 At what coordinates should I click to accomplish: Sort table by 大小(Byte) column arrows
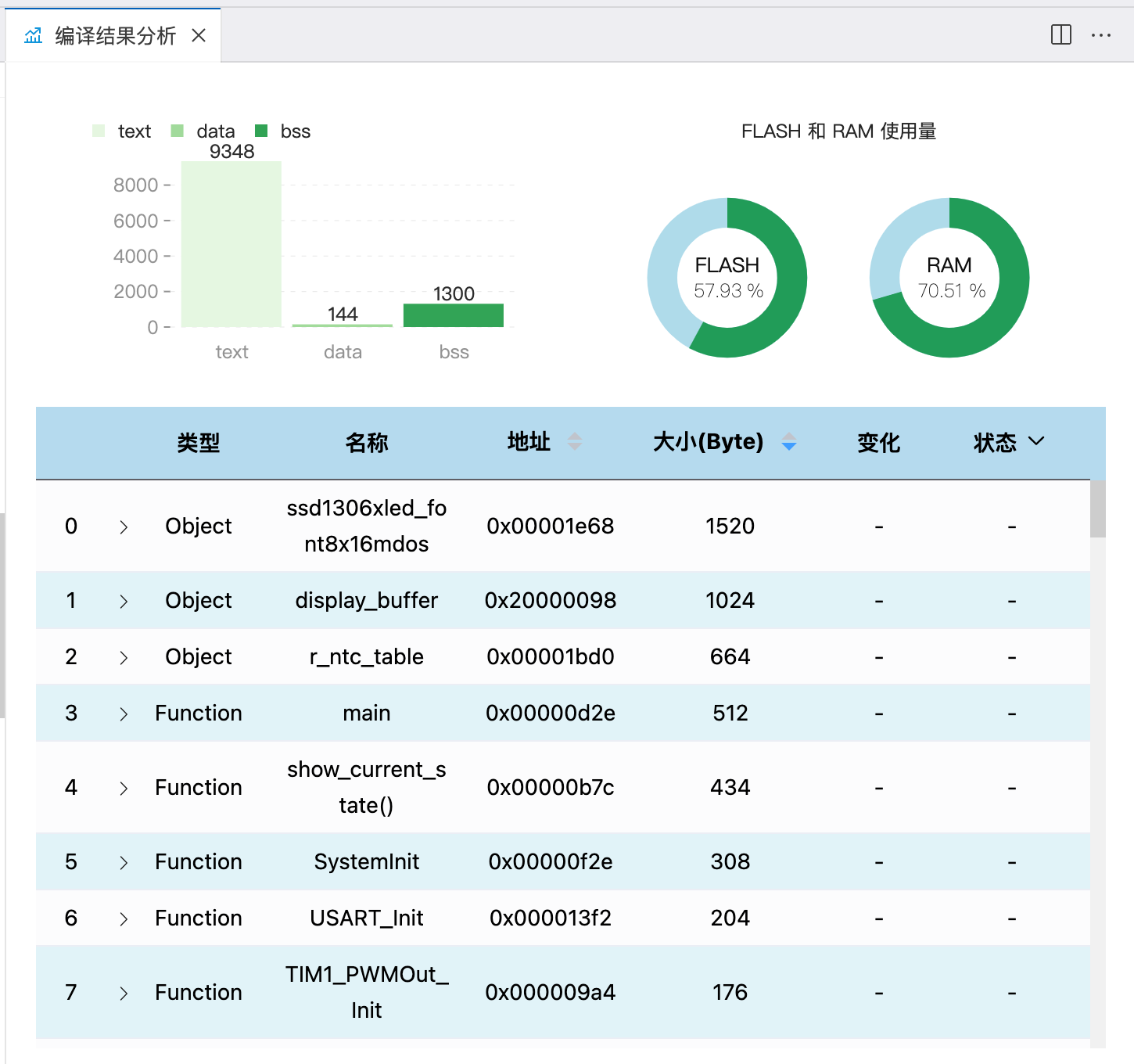coord(788,442)
